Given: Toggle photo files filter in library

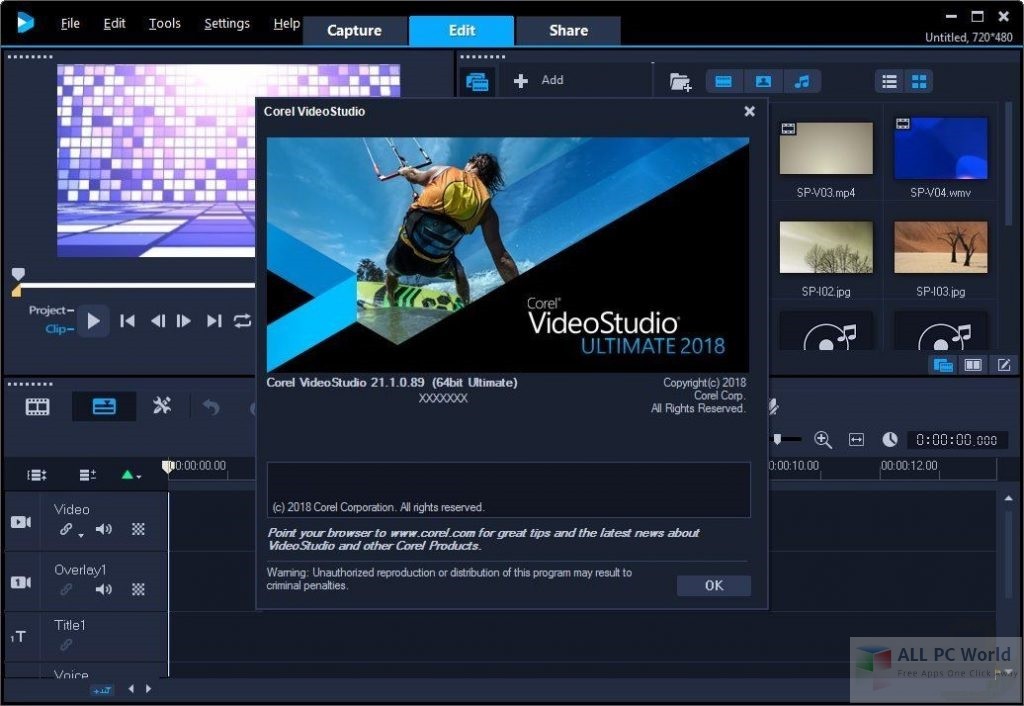Looking at the screenshot, I should [763, 82].
